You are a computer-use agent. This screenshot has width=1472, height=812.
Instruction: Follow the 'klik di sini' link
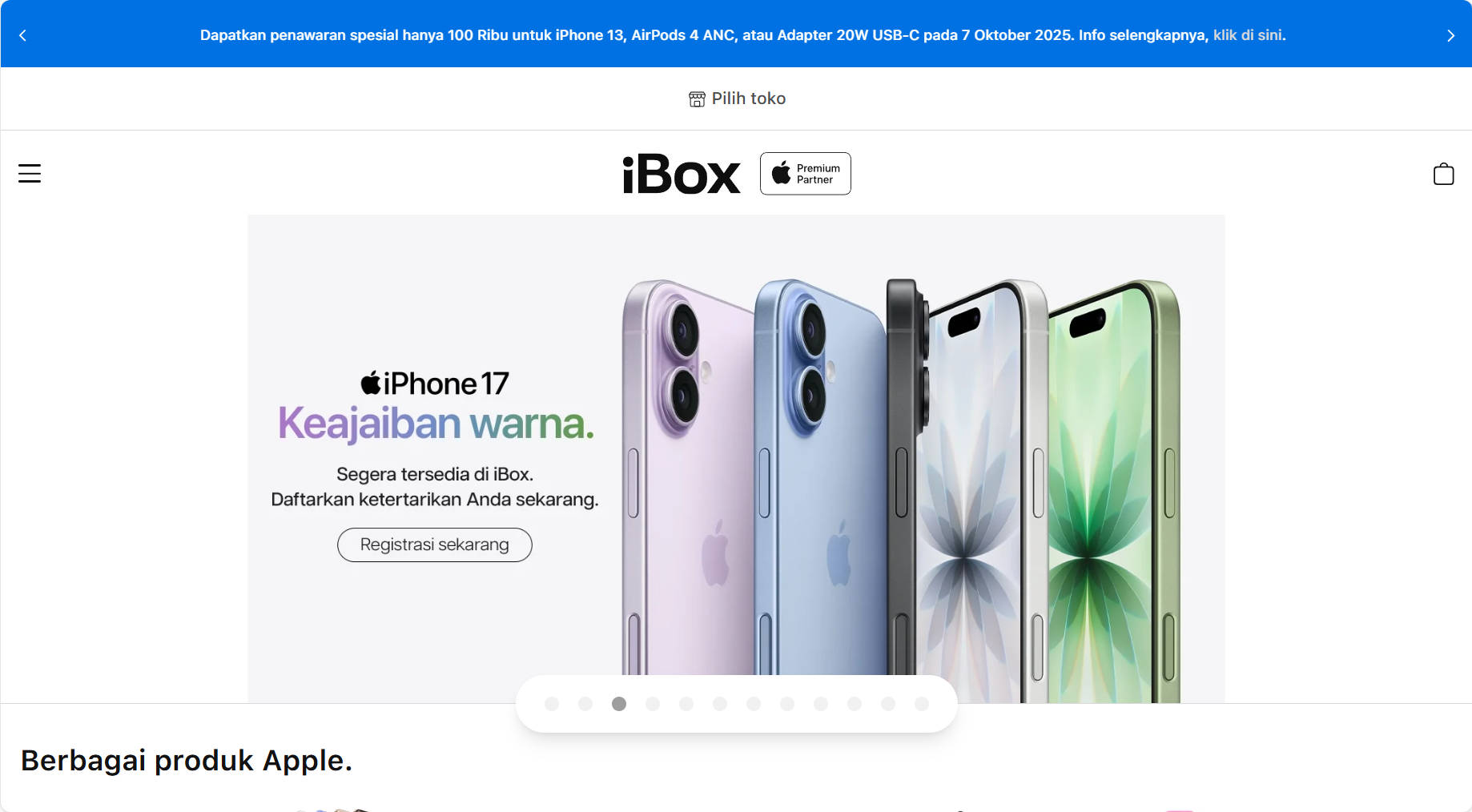1248,35
